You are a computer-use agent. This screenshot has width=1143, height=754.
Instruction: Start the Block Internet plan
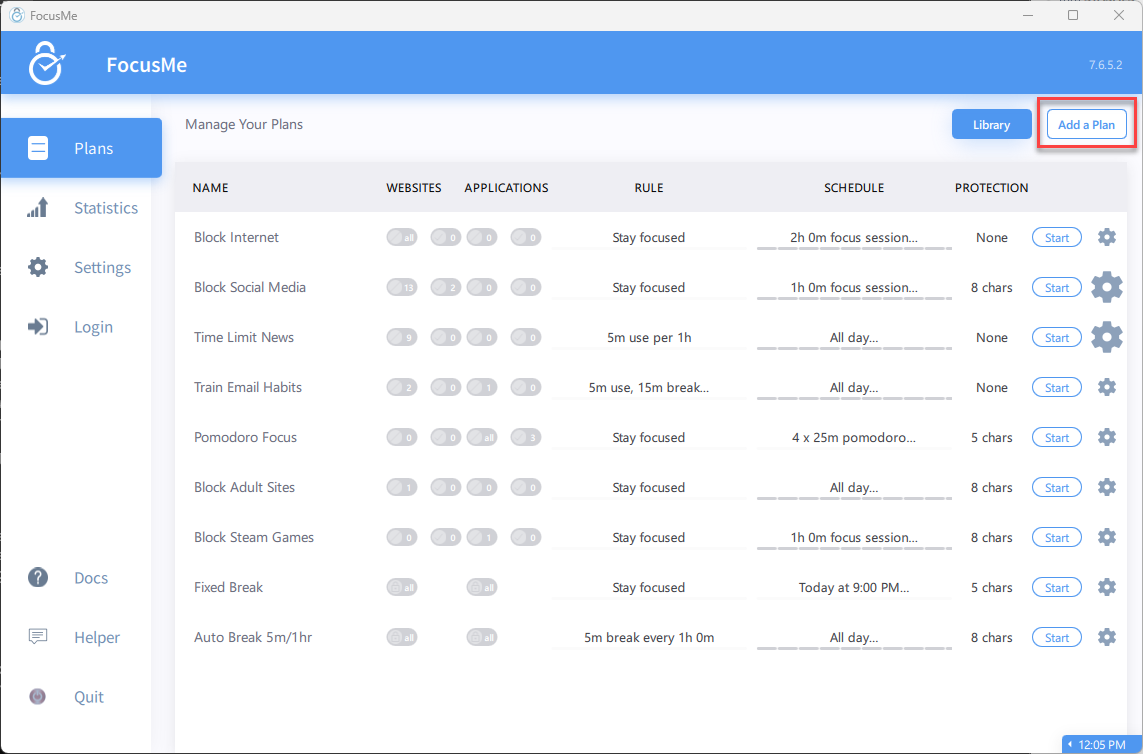point(1056,238)
